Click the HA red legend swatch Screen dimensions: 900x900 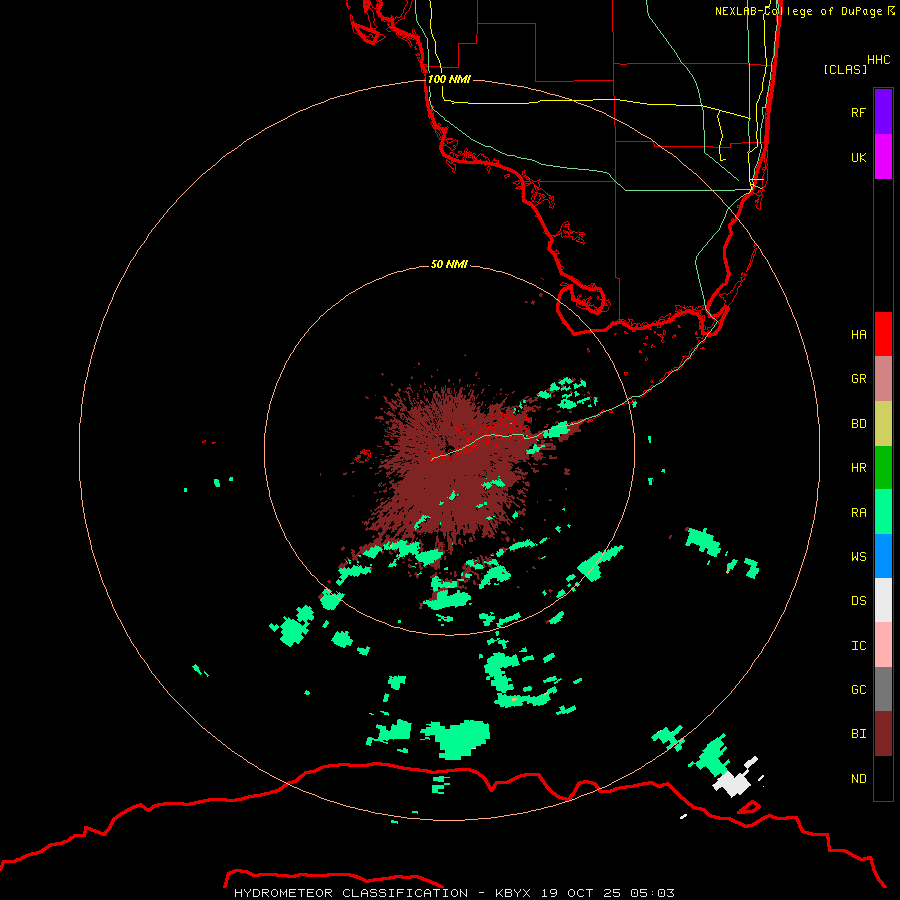pyautogui.click(x=883, y=334)
